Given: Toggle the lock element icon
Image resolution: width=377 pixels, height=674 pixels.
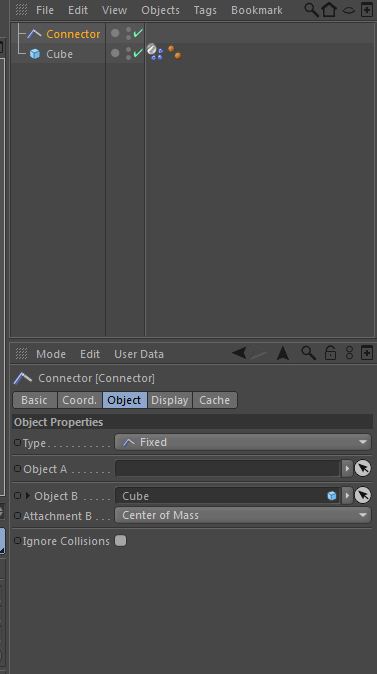Looking at the screenshot, I should tap(330, 353).
